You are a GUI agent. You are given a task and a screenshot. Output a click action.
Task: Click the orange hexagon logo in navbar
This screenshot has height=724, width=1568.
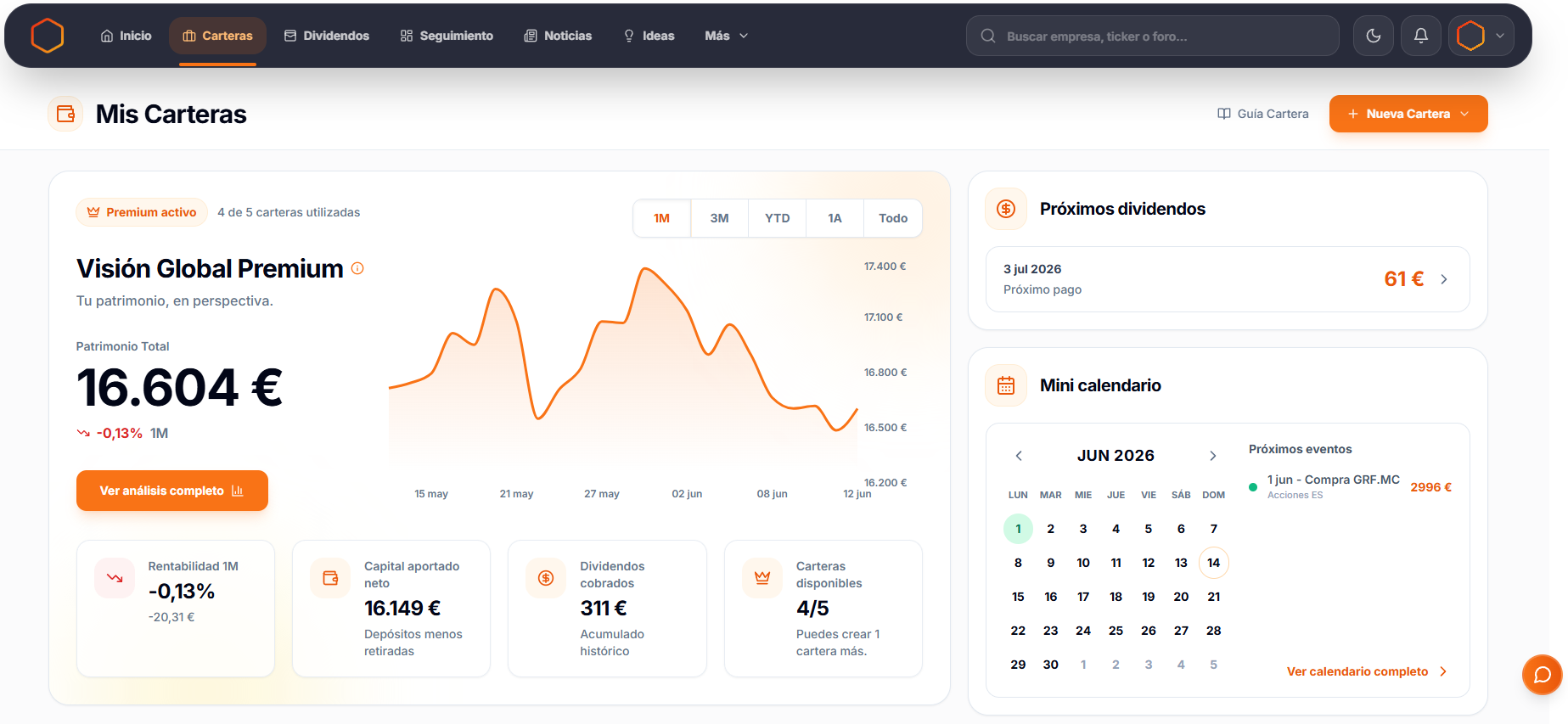coord(48,36)
